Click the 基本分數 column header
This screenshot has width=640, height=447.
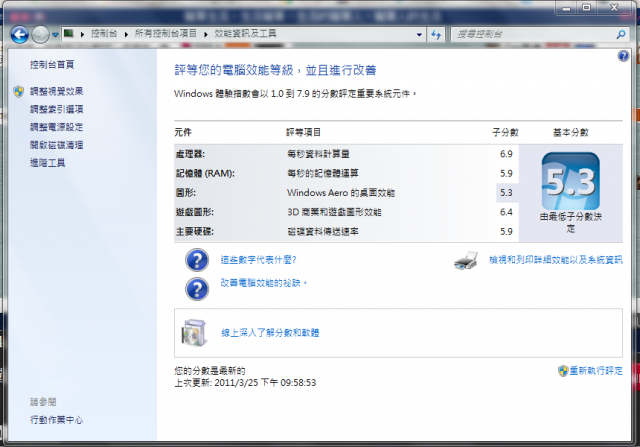(x=571, y=132)
